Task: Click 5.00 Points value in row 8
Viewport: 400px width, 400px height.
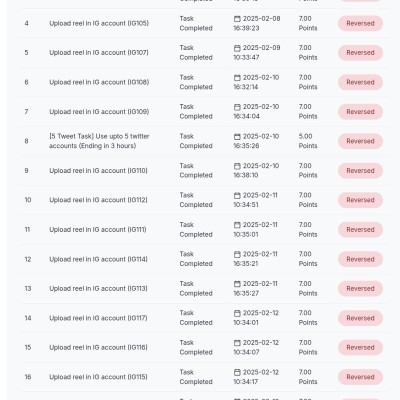Action: [308, 141]
